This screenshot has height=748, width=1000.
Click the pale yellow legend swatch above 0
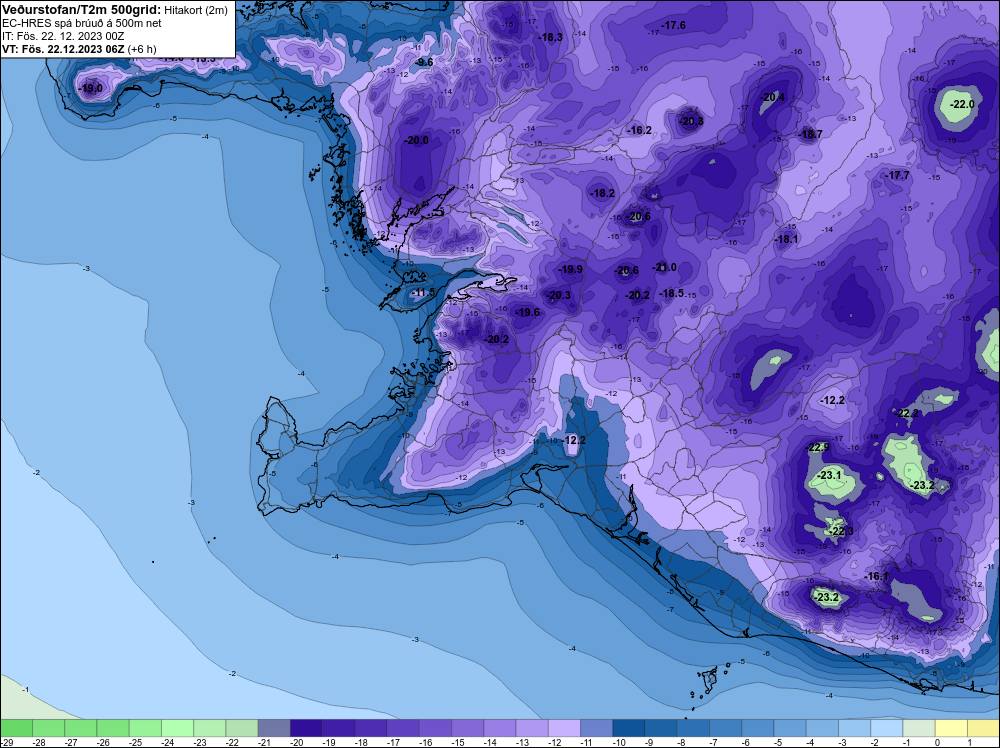[952, 728]
